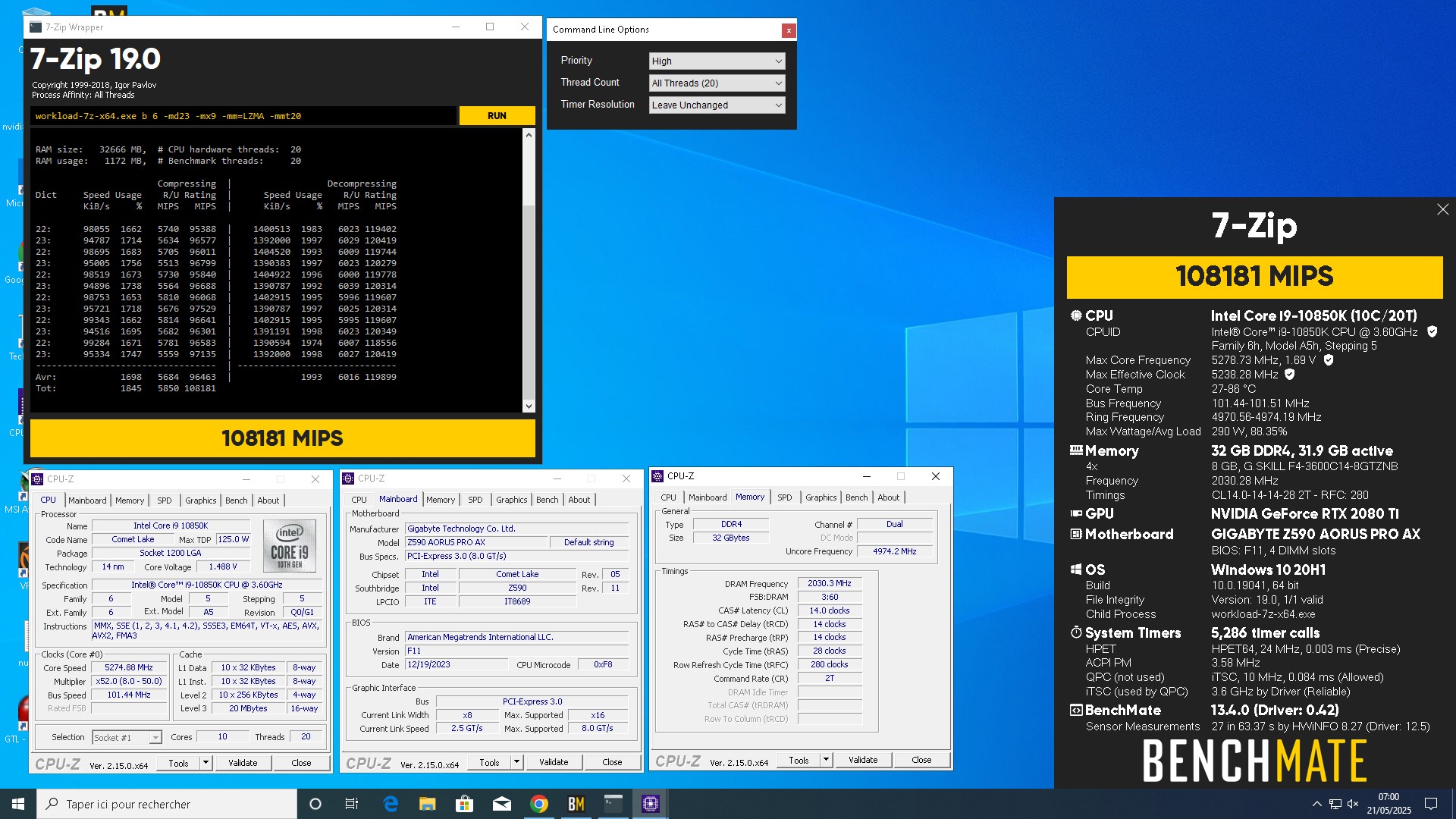Click Close button in third CPU-Z window
The image size is (1456, 819).
[921, 760]
